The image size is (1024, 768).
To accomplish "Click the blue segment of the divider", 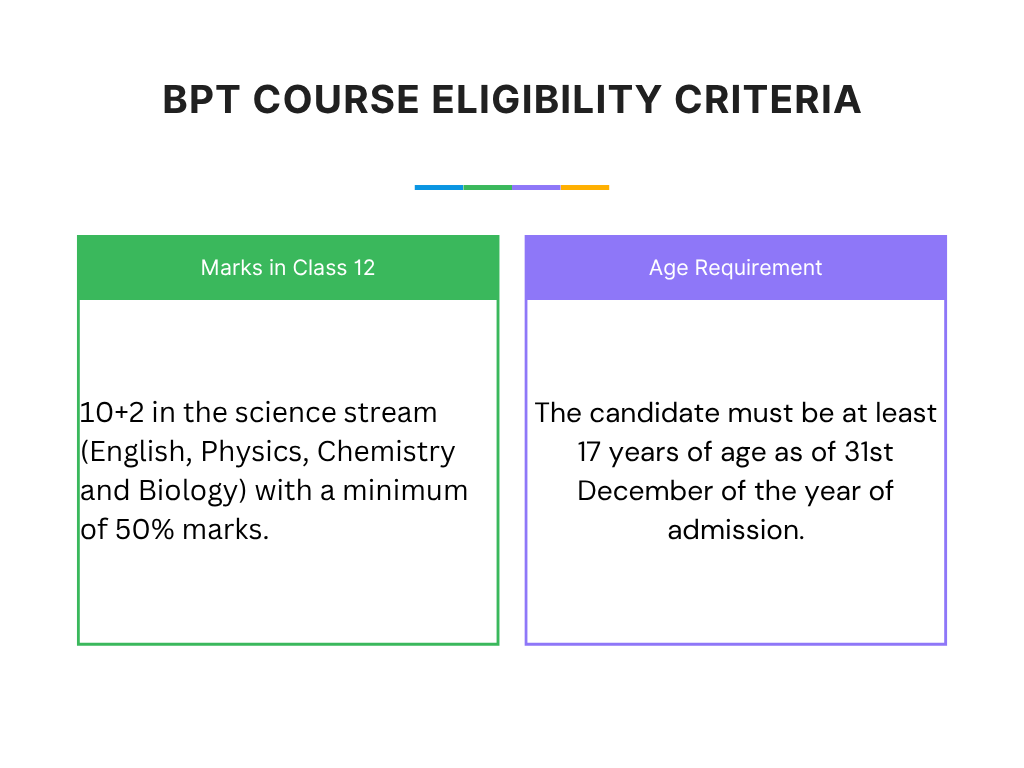I will coord(439,187).
